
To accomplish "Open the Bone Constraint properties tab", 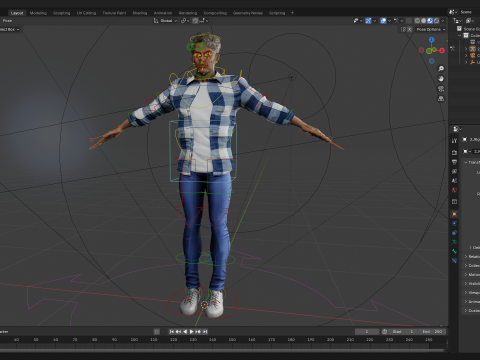I will click(x=454, y=261).
